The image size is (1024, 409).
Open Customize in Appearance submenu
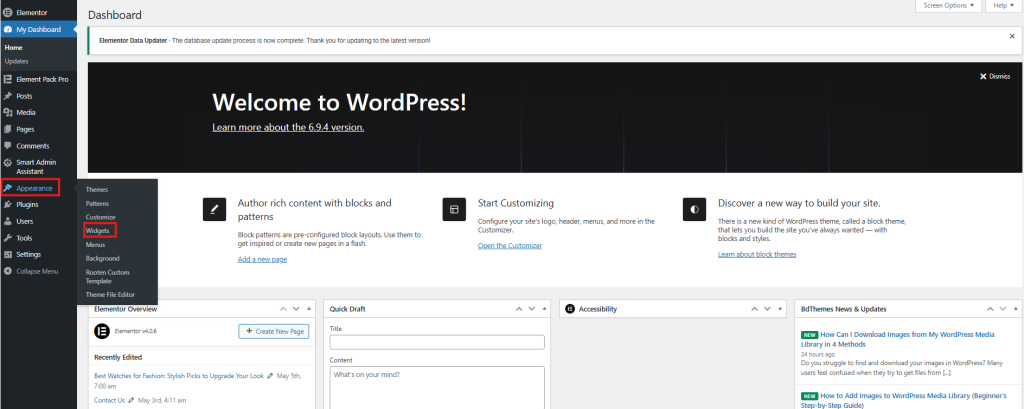click(101, 217)
